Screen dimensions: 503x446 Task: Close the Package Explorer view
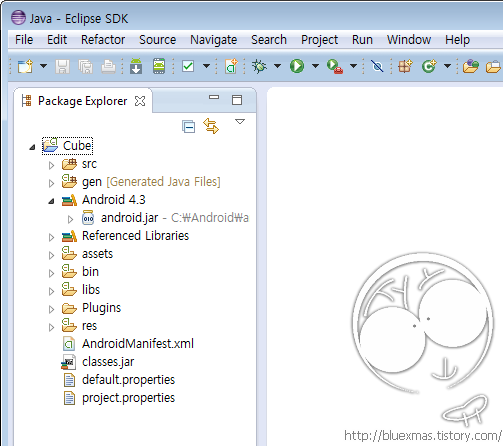tap(140, 101)
